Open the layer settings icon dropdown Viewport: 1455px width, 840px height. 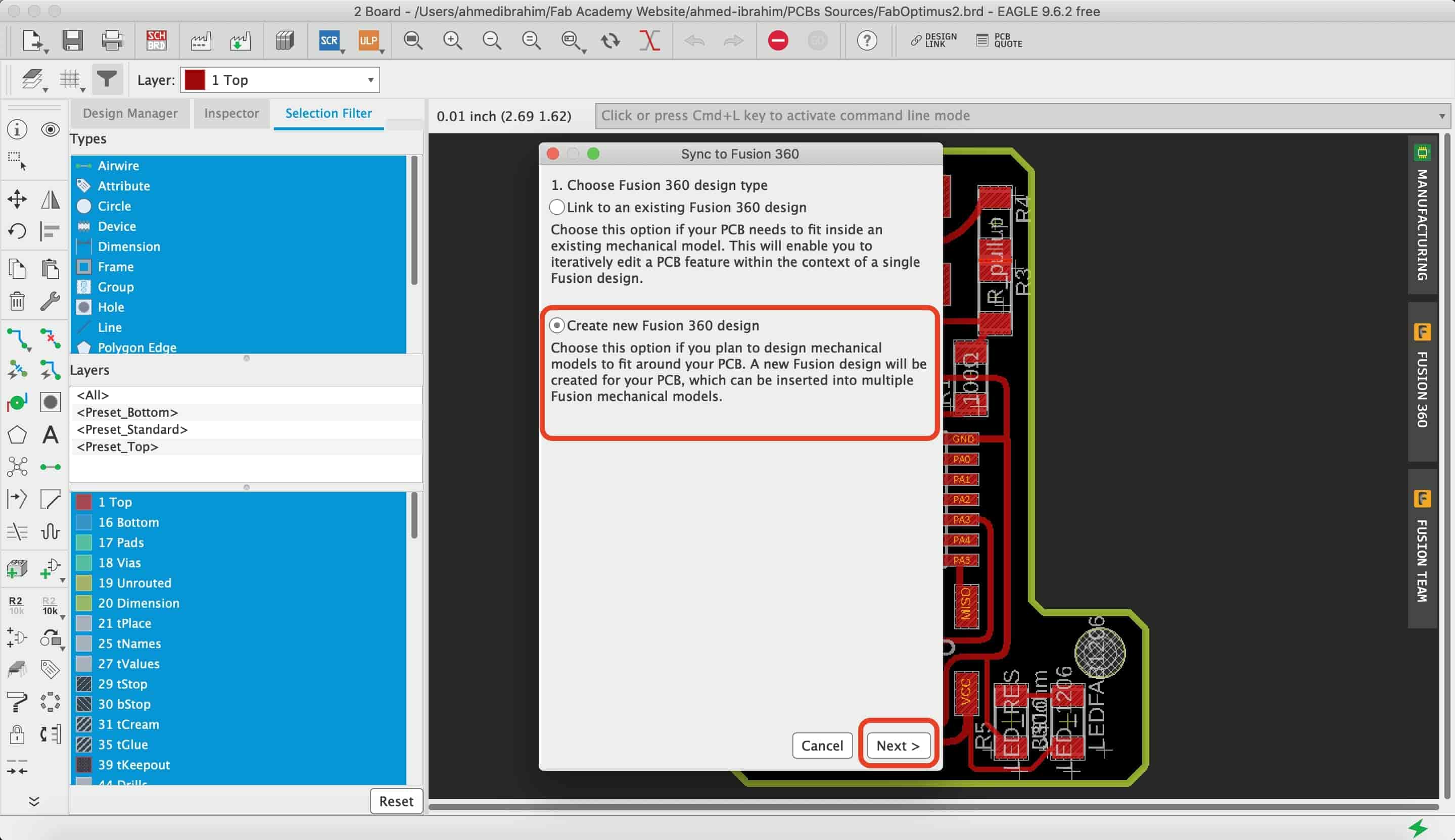tap(34, 80)
